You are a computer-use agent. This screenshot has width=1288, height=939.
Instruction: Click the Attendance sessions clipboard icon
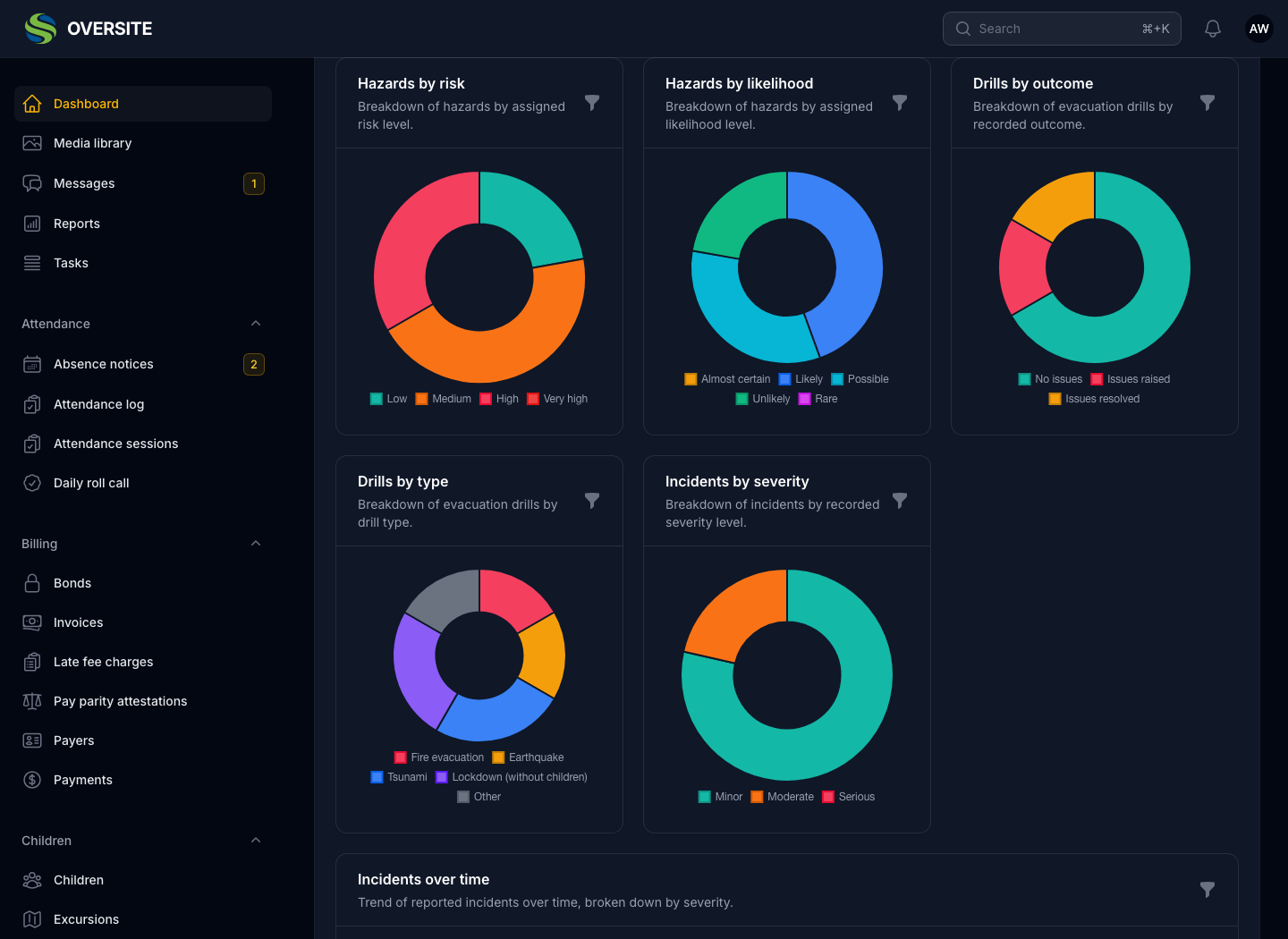pos(32,444)
